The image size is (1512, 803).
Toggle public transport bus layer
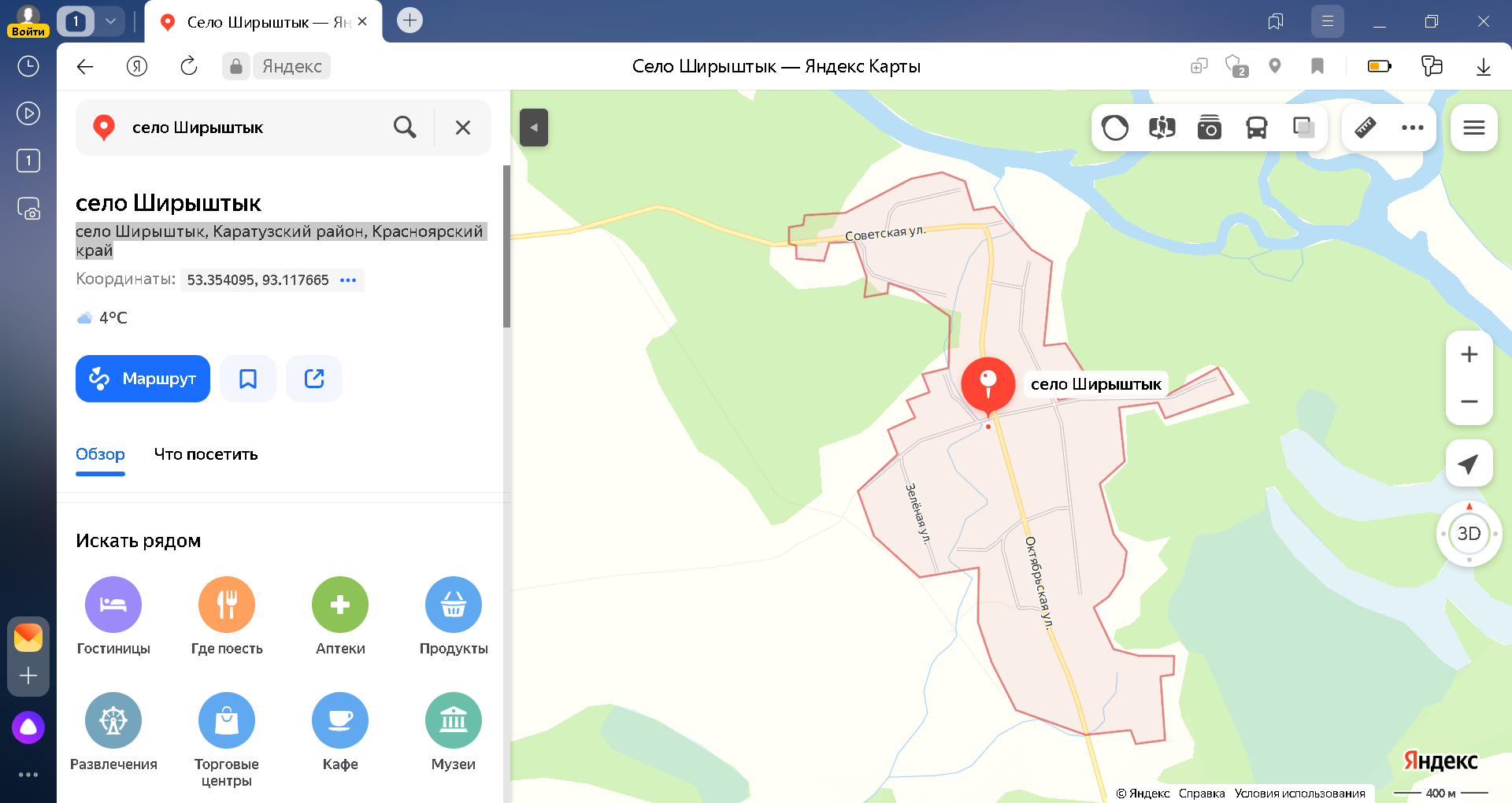[x=1257, y=128]
